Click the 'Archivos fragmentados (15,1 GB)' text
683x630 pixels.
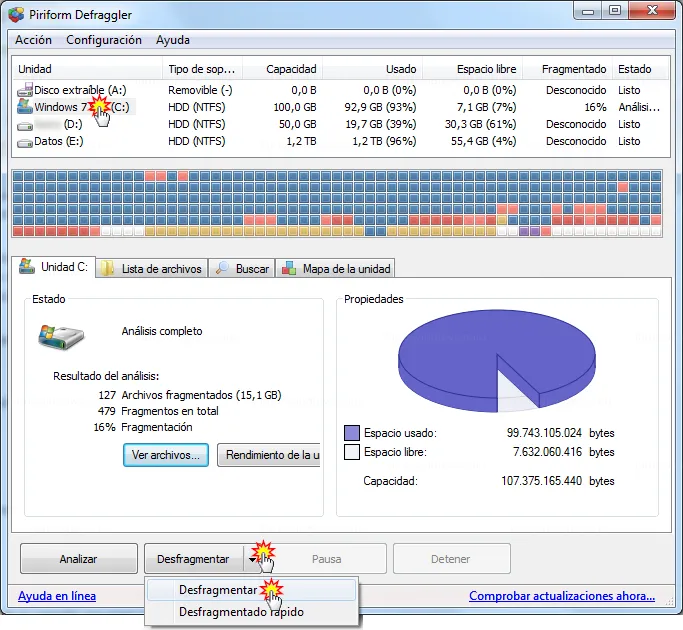[201, 395]
